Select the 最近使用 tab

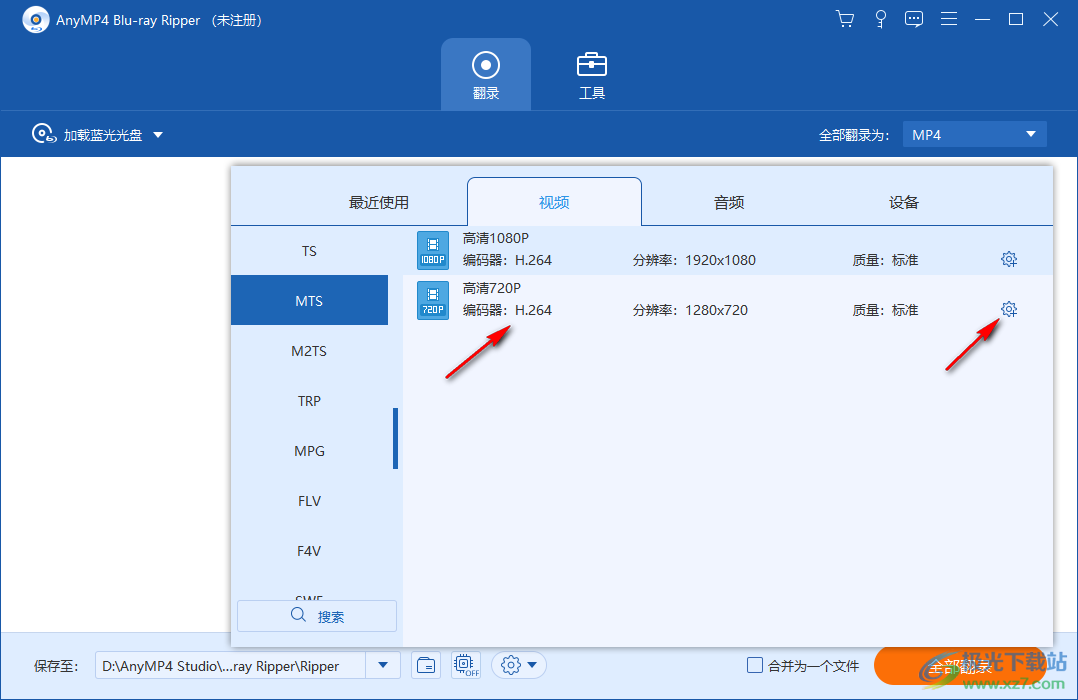[x=379, y=203]
